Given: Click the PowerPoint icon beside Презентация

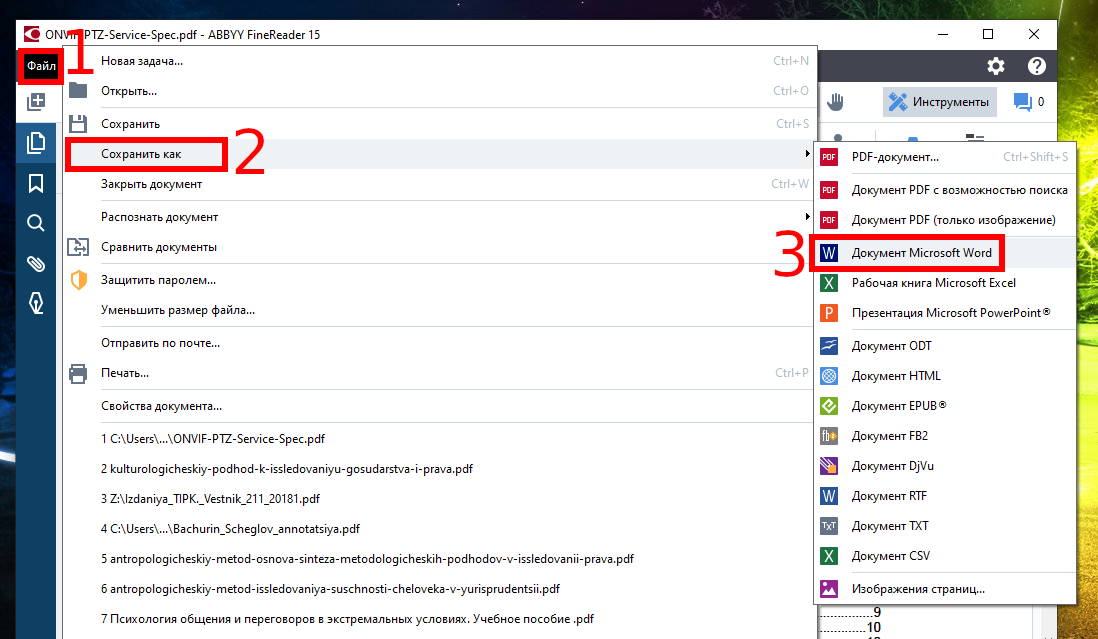Looking at the screenshot, I should click(829, 314).
